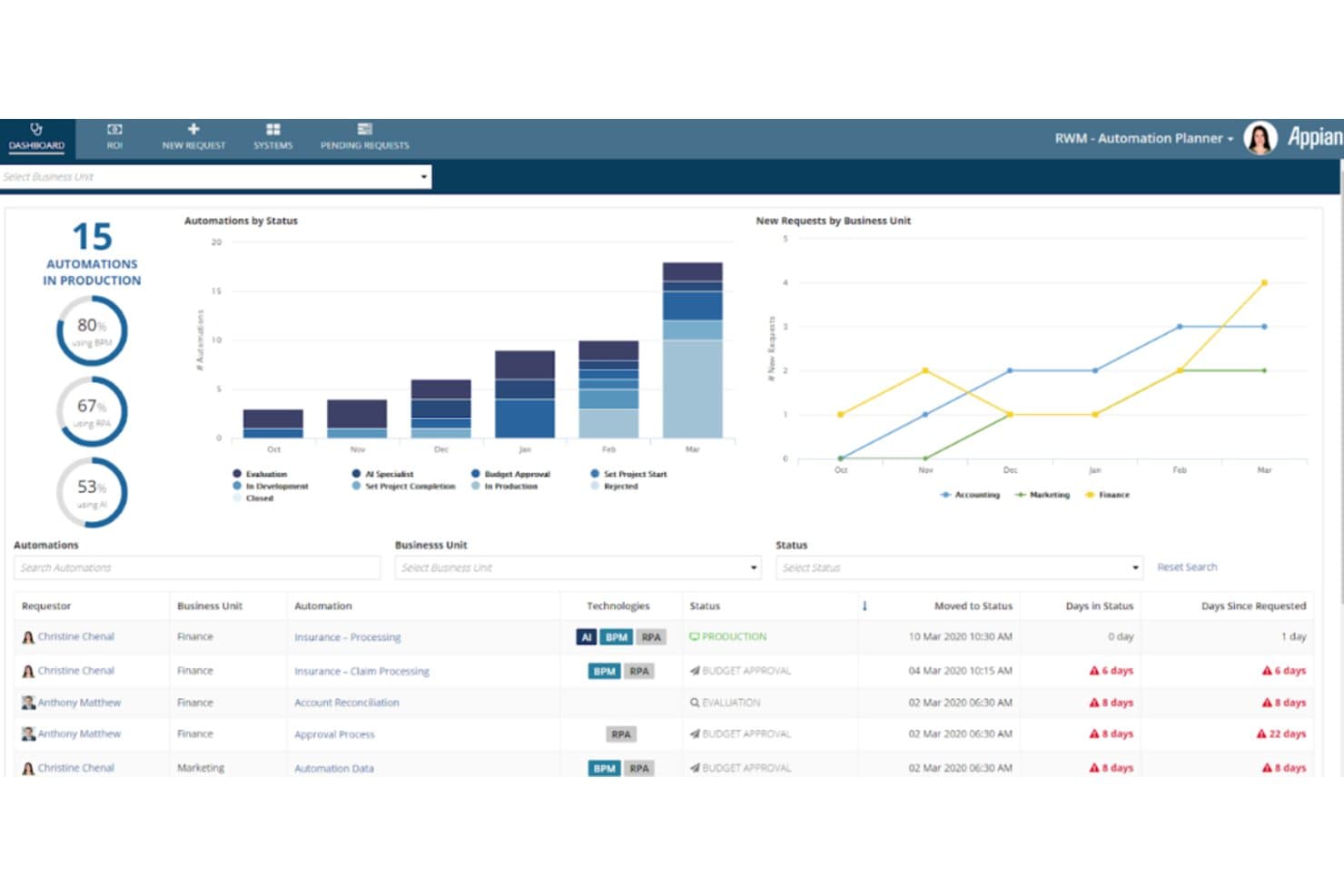Click the Reset Search link
This screenshot has width=1344, height=896.
[x=1187, y=567]
